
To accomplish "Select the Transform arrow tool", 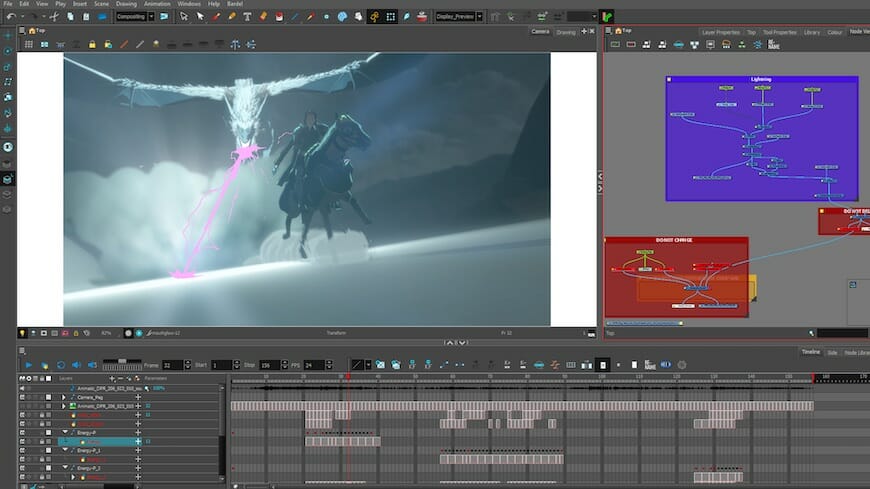I will [x=184, y=17].
